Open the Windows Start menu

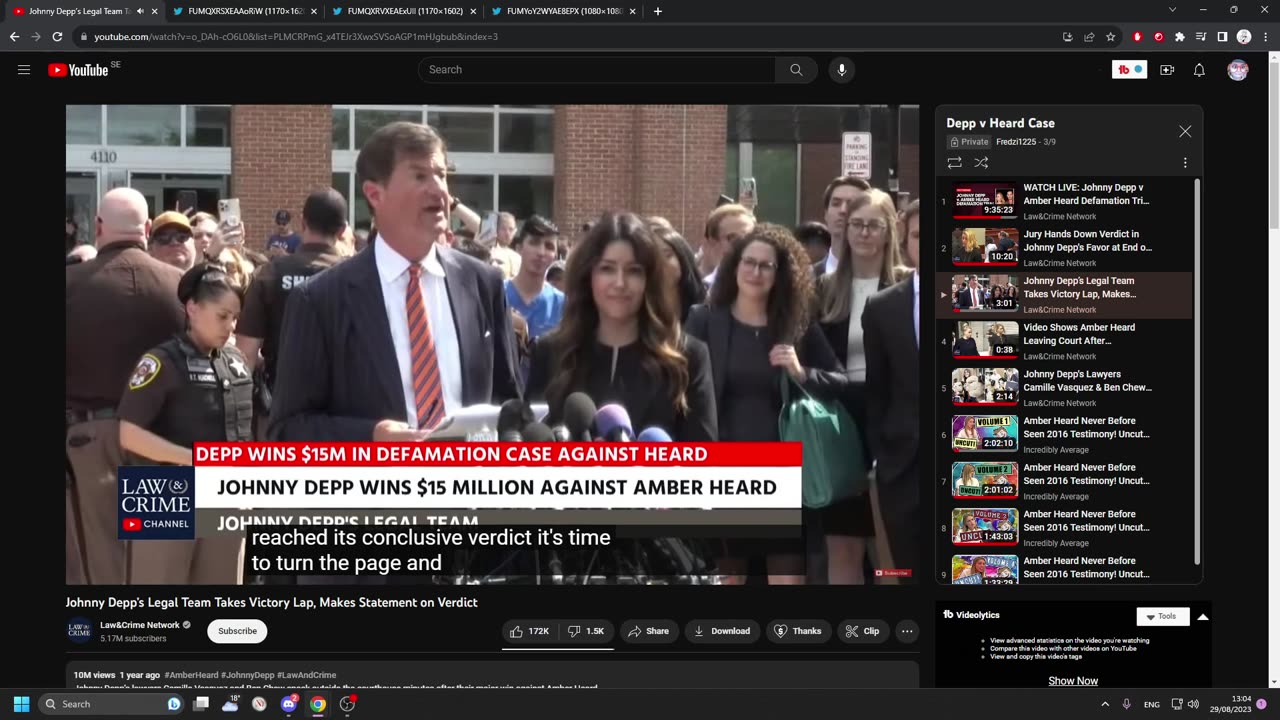(x=21, y=704)
